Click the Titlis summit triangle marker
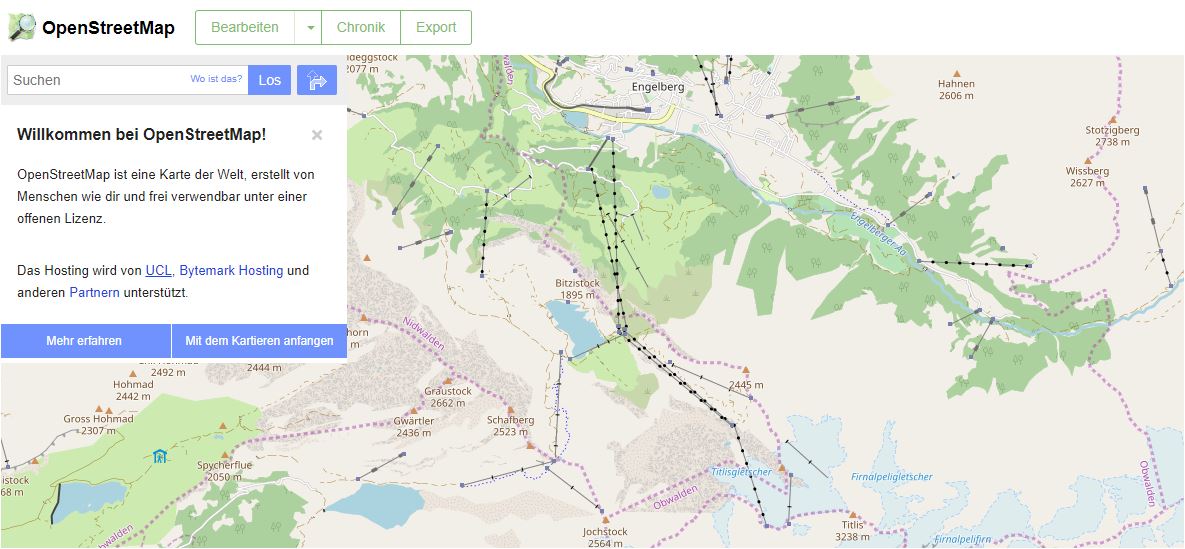1185x549 pixels. coord(852,514)
